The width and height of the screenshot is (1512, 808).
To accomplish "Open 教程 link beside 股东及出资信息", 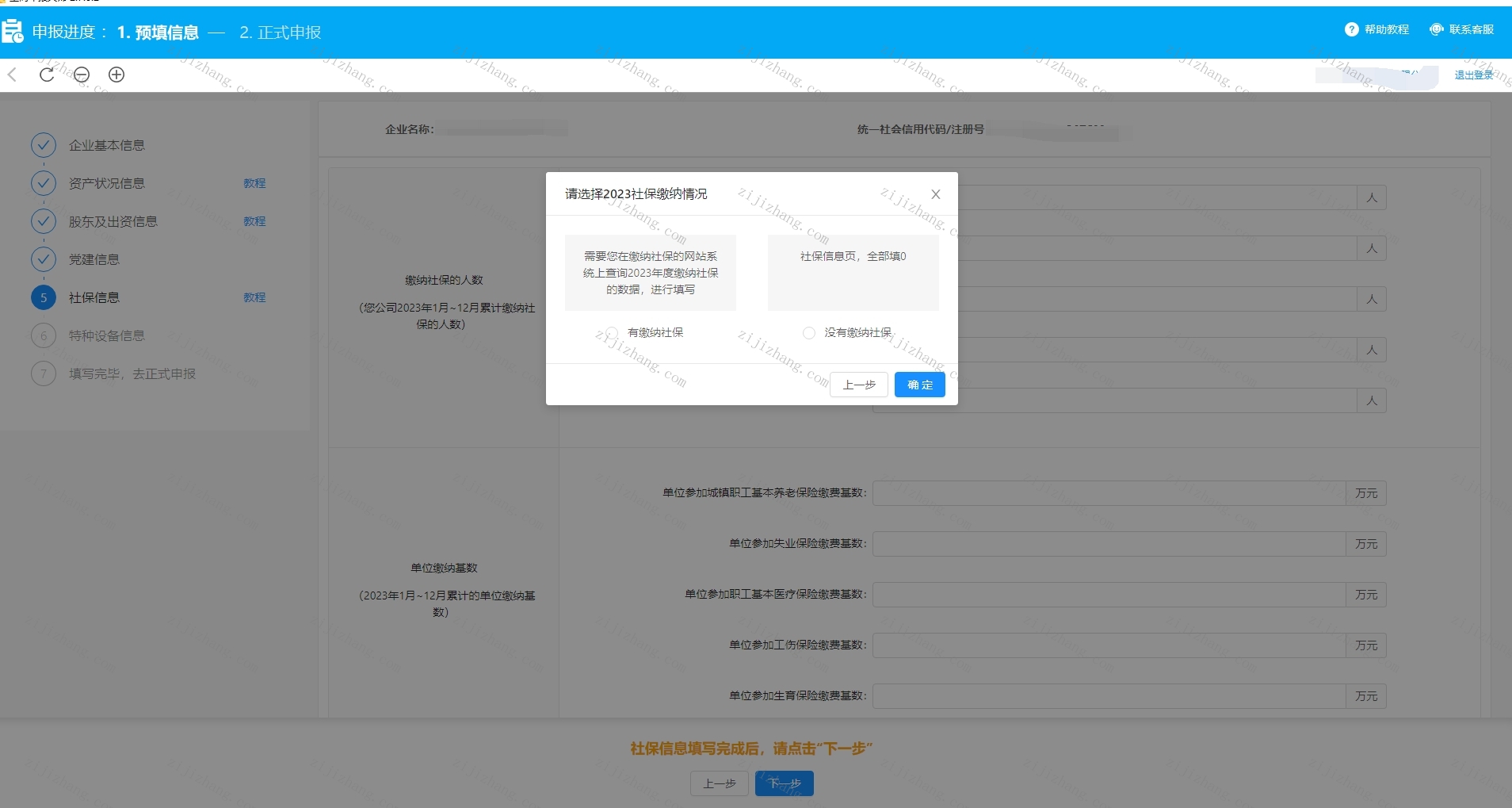I will pyautogui.click(x=254, y=221).
